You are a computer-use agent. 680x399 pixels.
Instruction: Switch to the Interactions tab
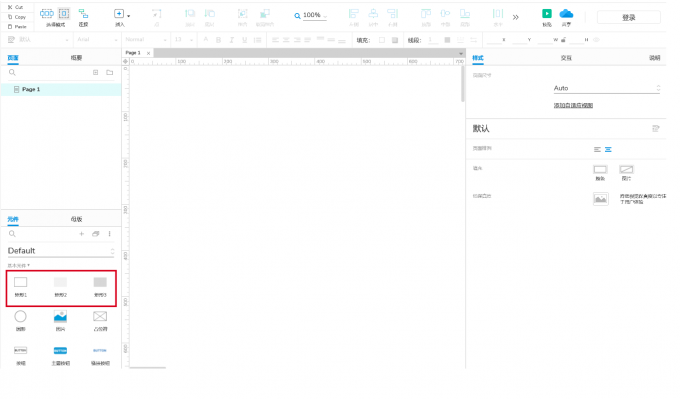click(566, 58)
